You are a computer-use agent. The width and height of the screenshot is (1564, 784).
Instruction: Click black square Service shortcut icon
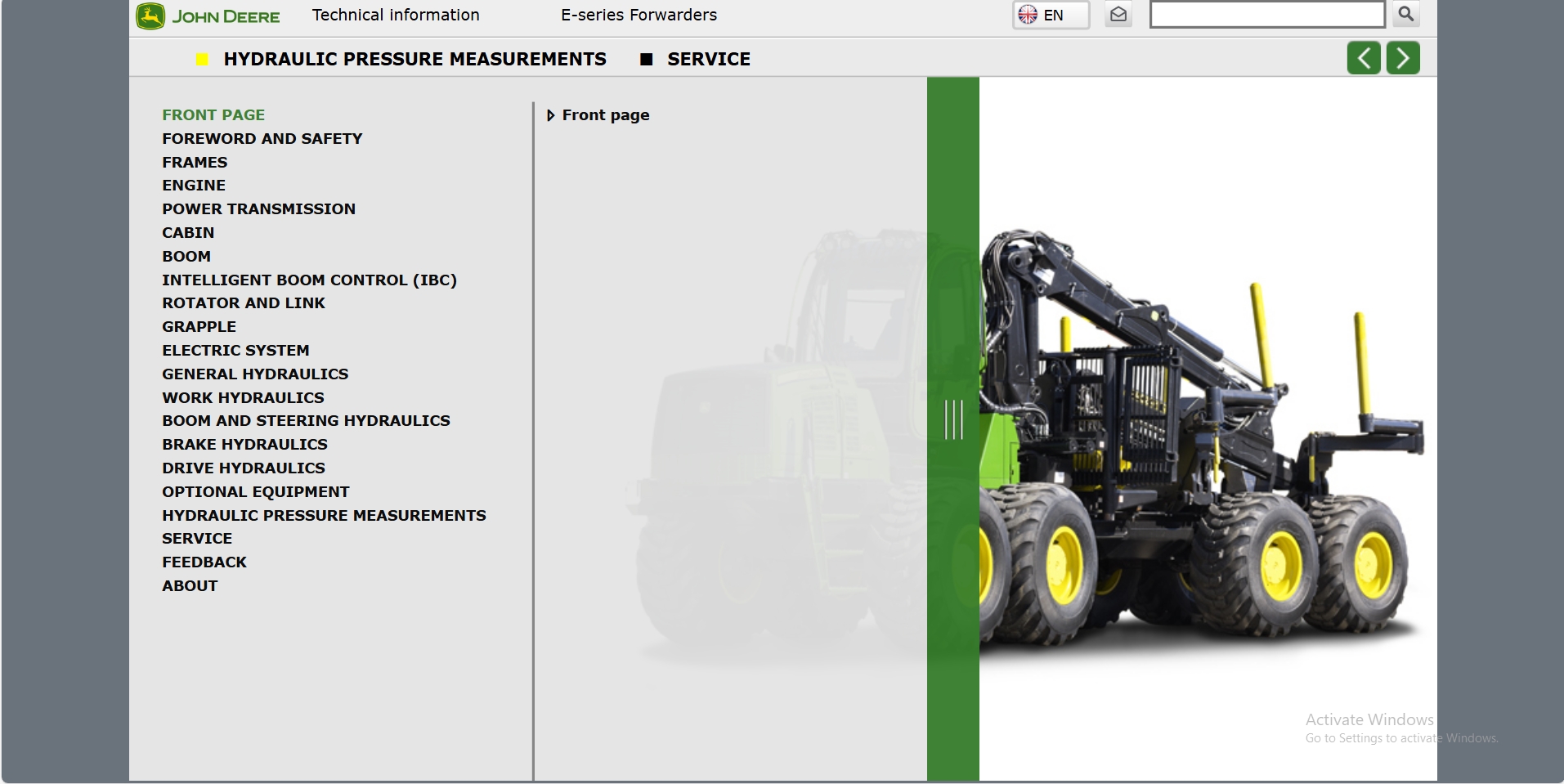646,59
